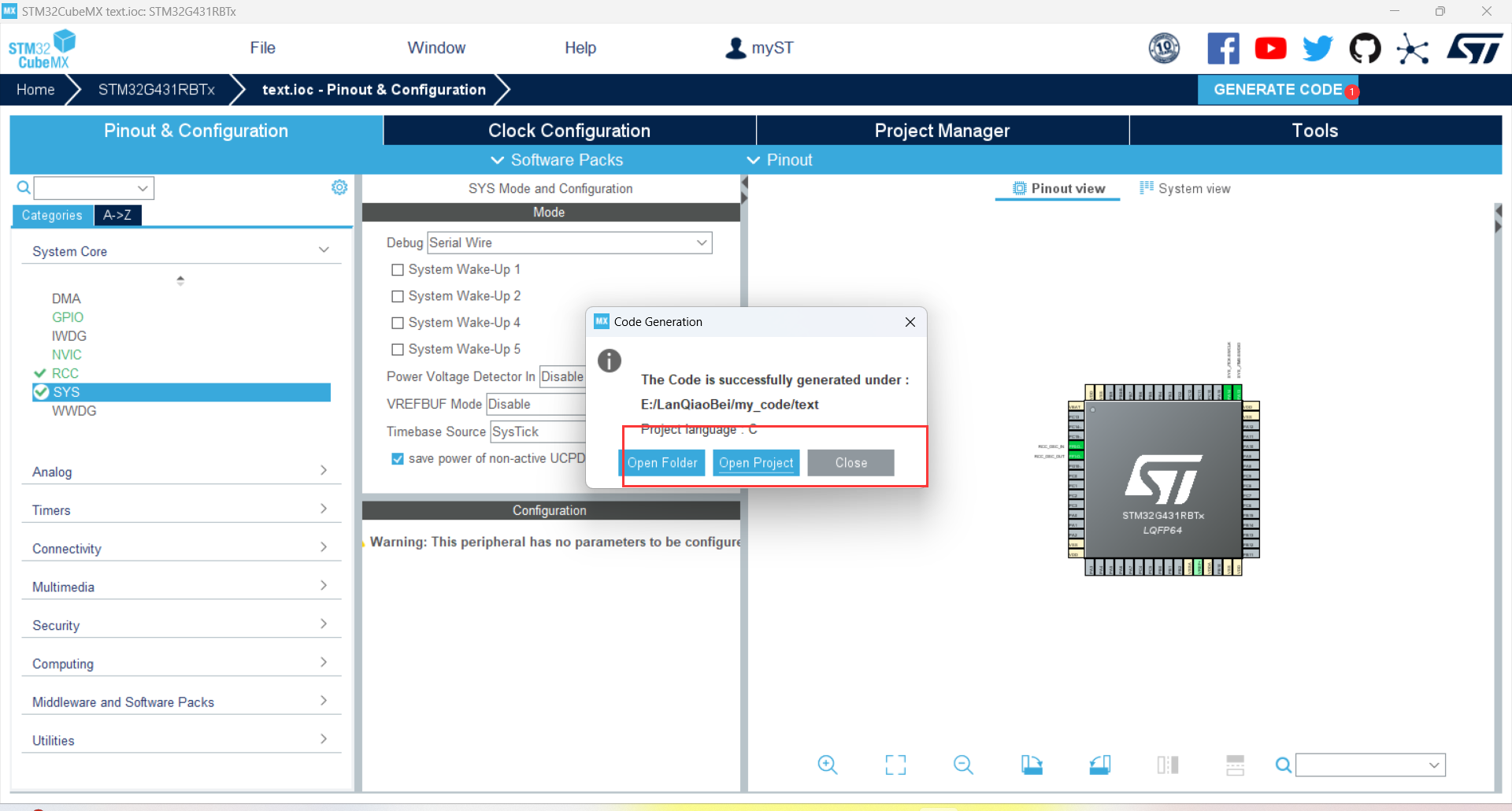
Task: Click Open Folder in the dialog
Action: [662, 463]
